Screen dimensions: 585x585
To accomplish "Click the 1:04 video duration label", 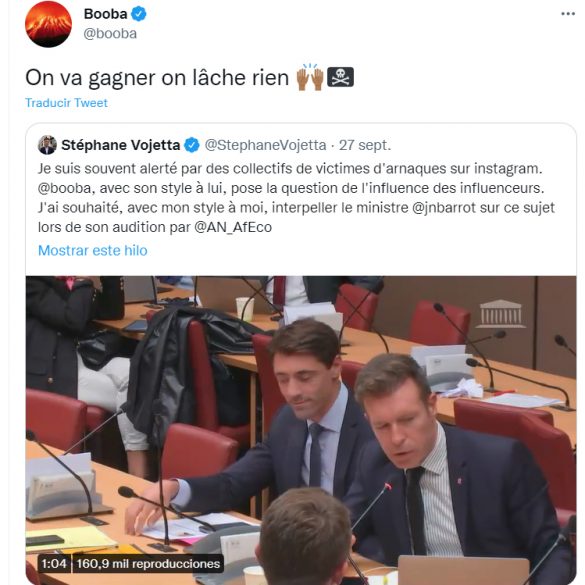I will [54, 563].
